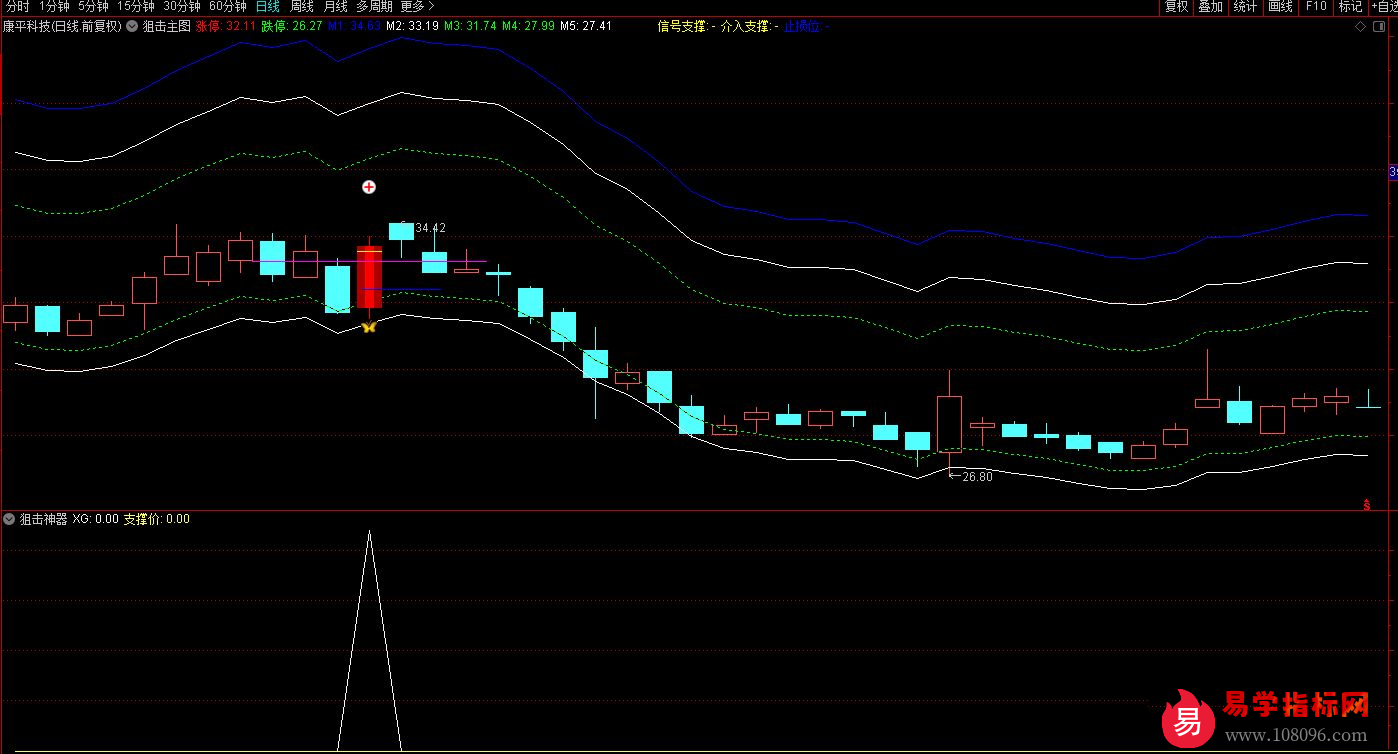The image size is (1398, 754).
Task: Click the 跌停: 26.27 value
Action: point(292,26)
